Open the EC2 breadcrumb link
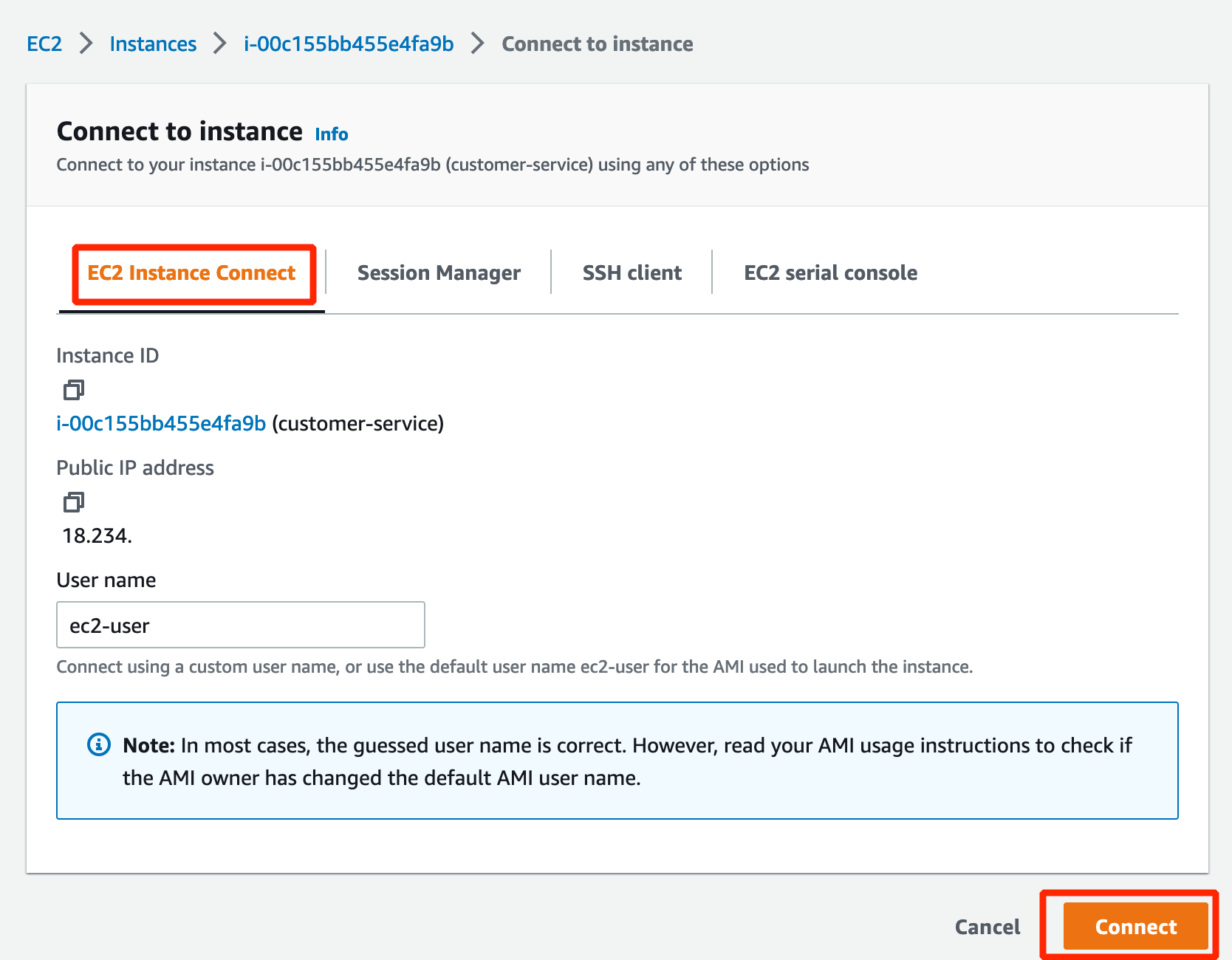Image resolution: width=1232 pixels, height=960 pixels. coord(44,44)
